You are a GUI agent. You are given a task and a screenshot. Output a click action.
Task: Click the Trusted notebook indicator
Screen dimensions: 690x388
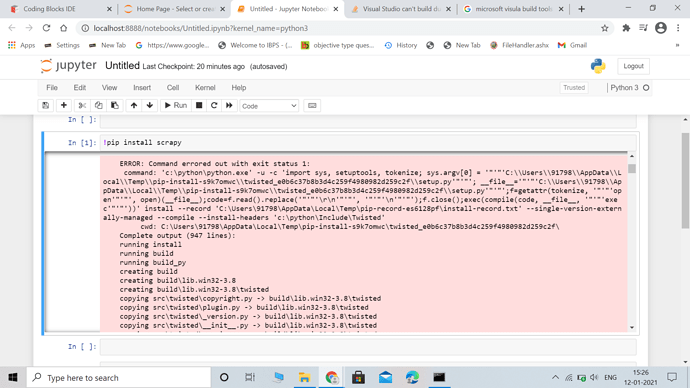pyautogui.click(x=574, y=88)
